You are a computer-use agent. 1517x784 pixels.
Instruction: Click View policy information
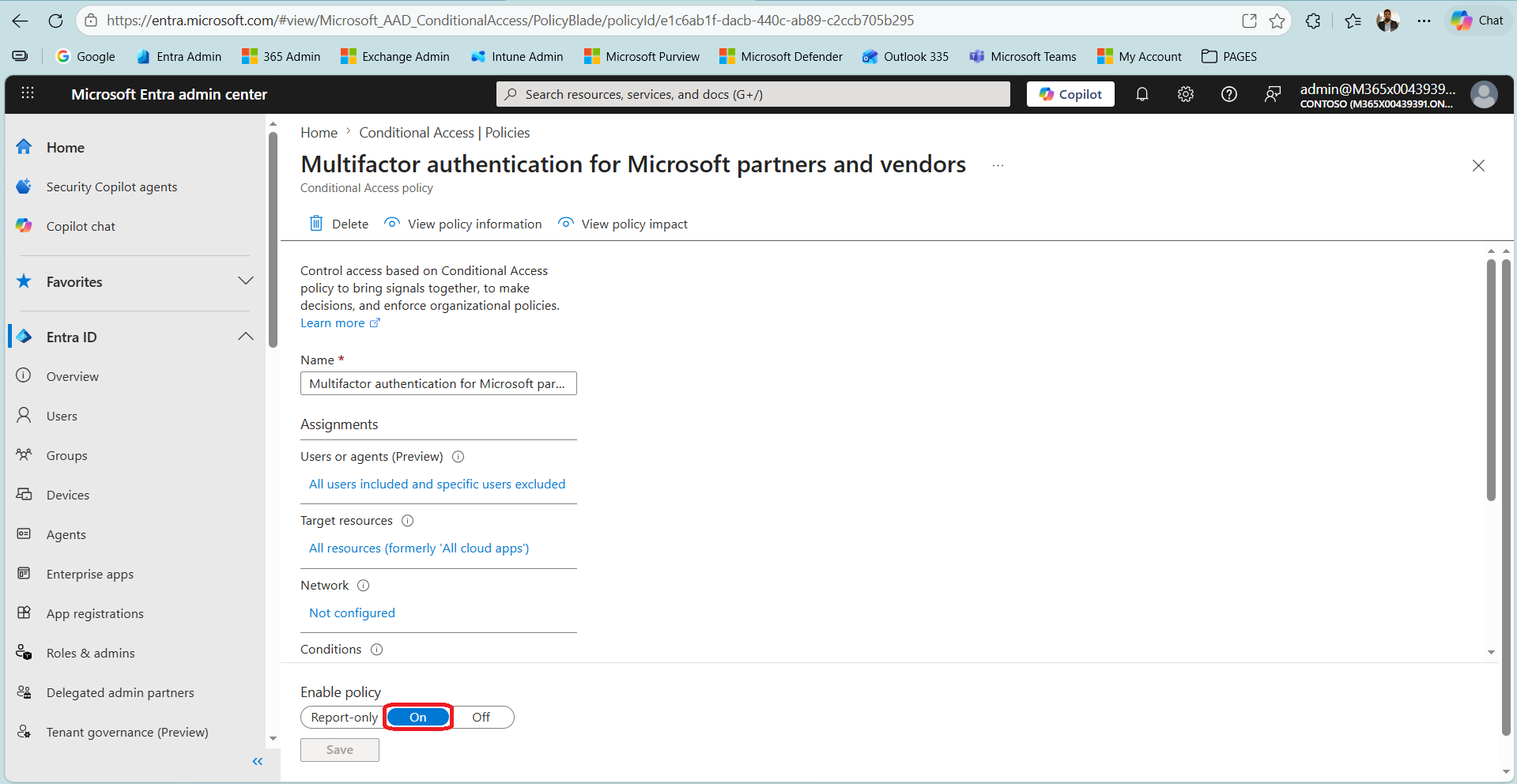(463, 224)
